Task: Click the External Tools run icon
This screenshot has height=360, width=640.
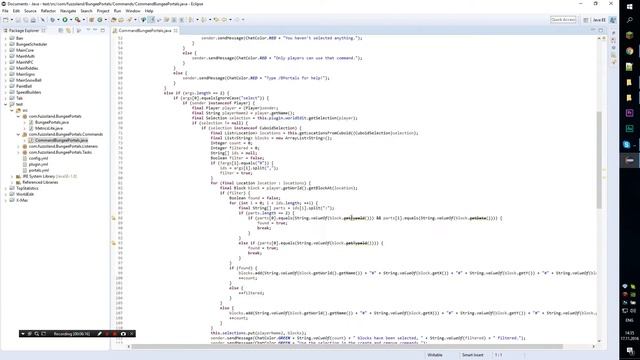Action: coord(77,20)
